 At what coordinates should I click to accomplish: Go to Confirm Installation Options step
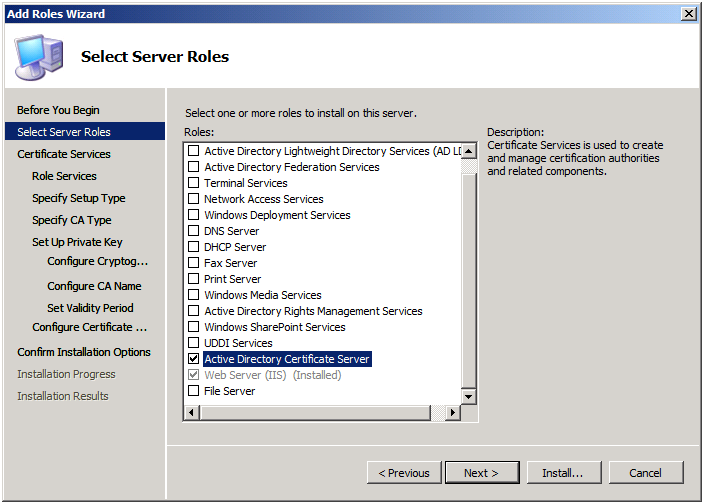click(84, 352)
